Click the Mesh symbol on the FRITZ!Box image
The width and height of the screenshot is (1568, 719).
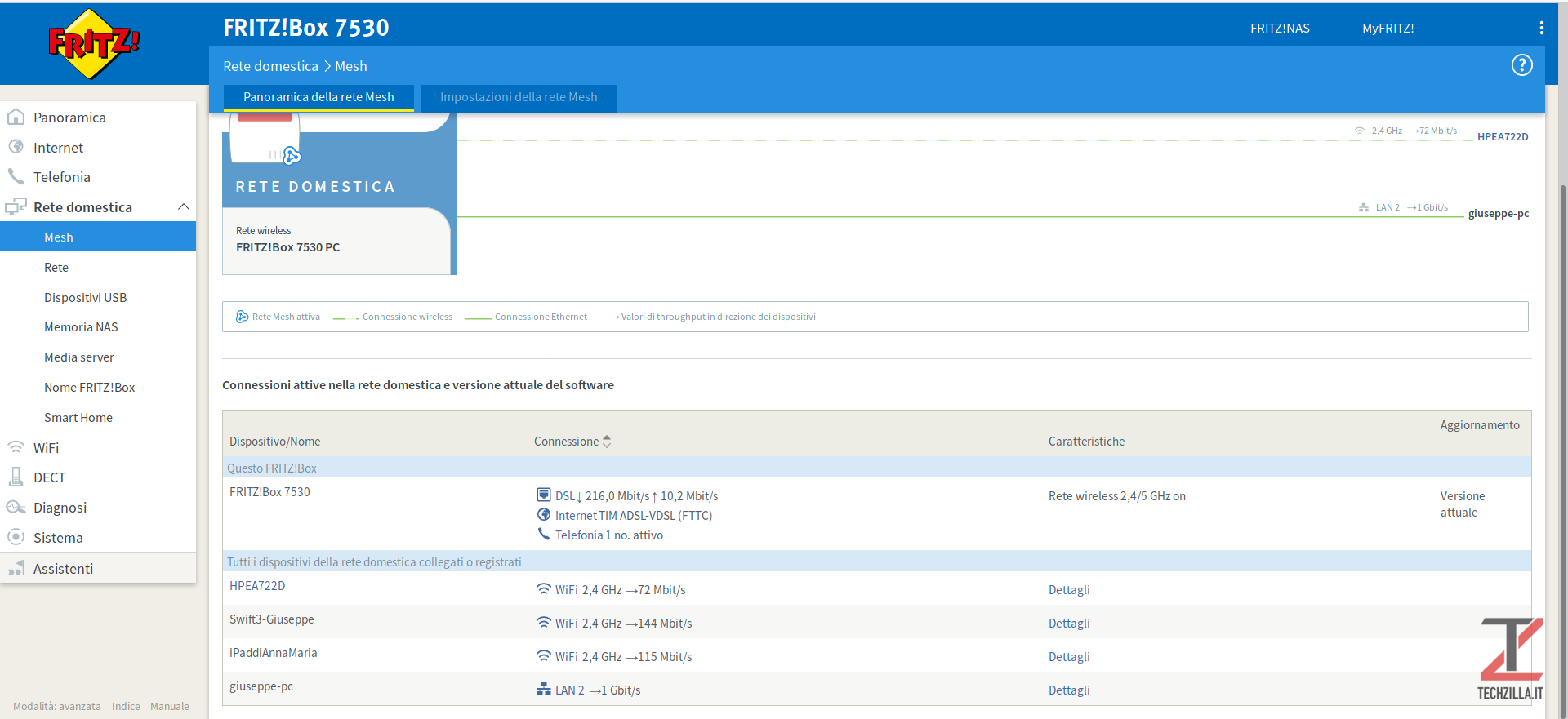tap(292, 156)
